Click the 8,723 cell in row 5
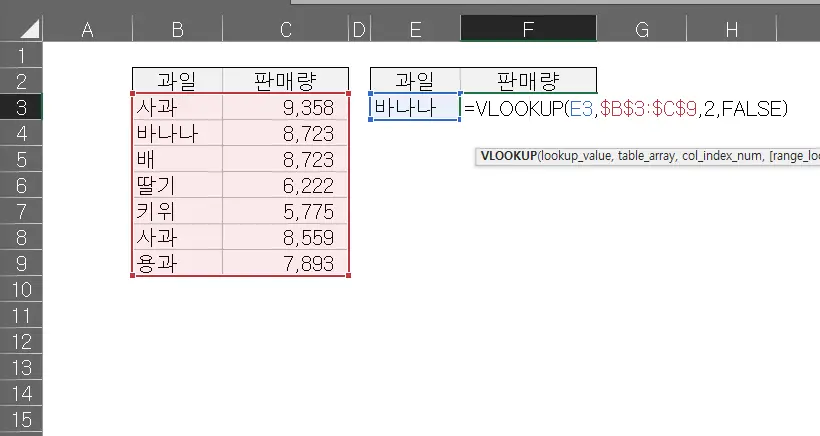The height and width of the screenshot is (436, 820). click(x=286, y=159)
